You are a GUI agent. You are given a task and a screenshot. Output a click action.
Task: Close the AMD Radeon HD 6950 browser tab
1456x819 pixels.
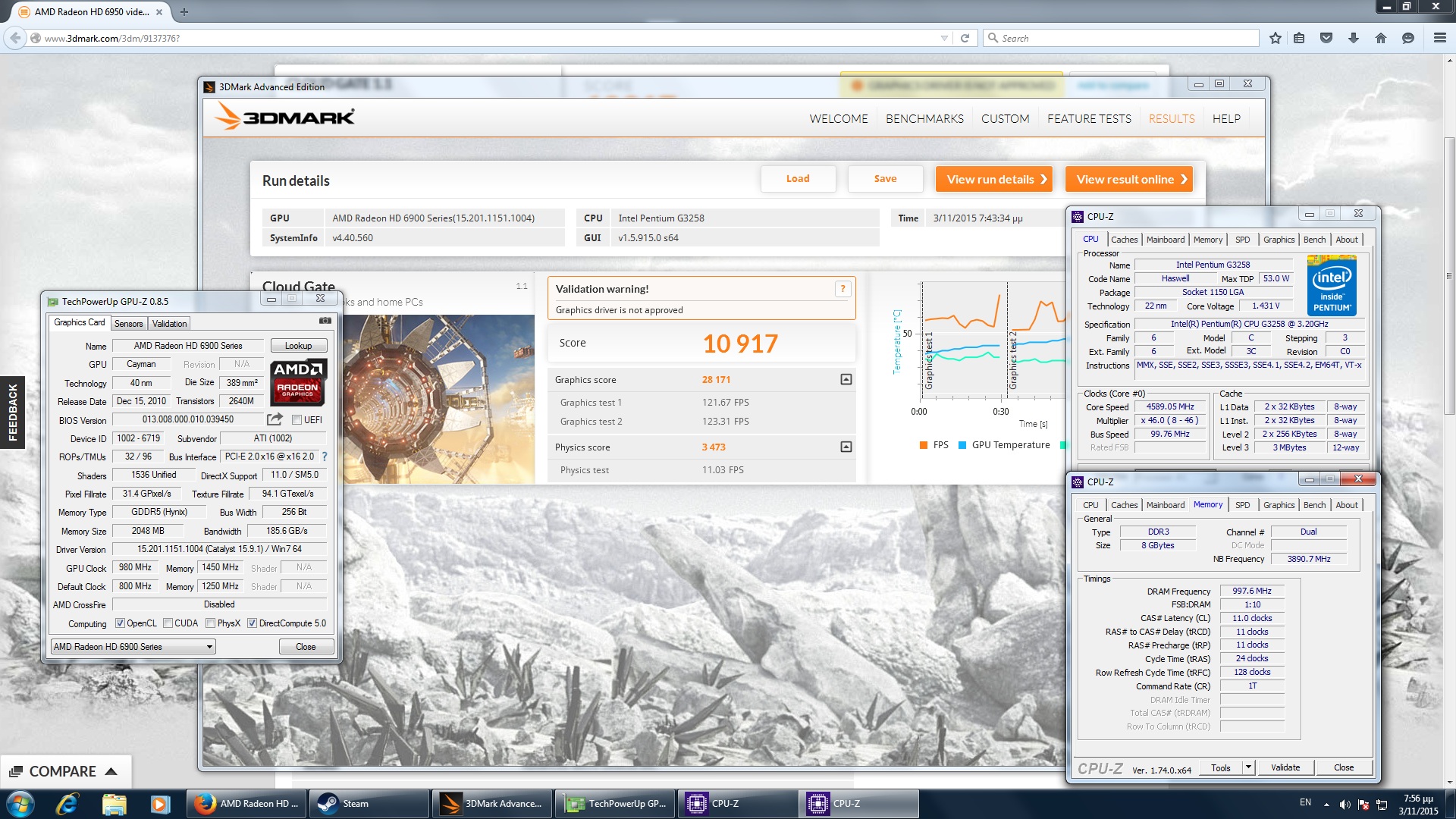[159, 11]
